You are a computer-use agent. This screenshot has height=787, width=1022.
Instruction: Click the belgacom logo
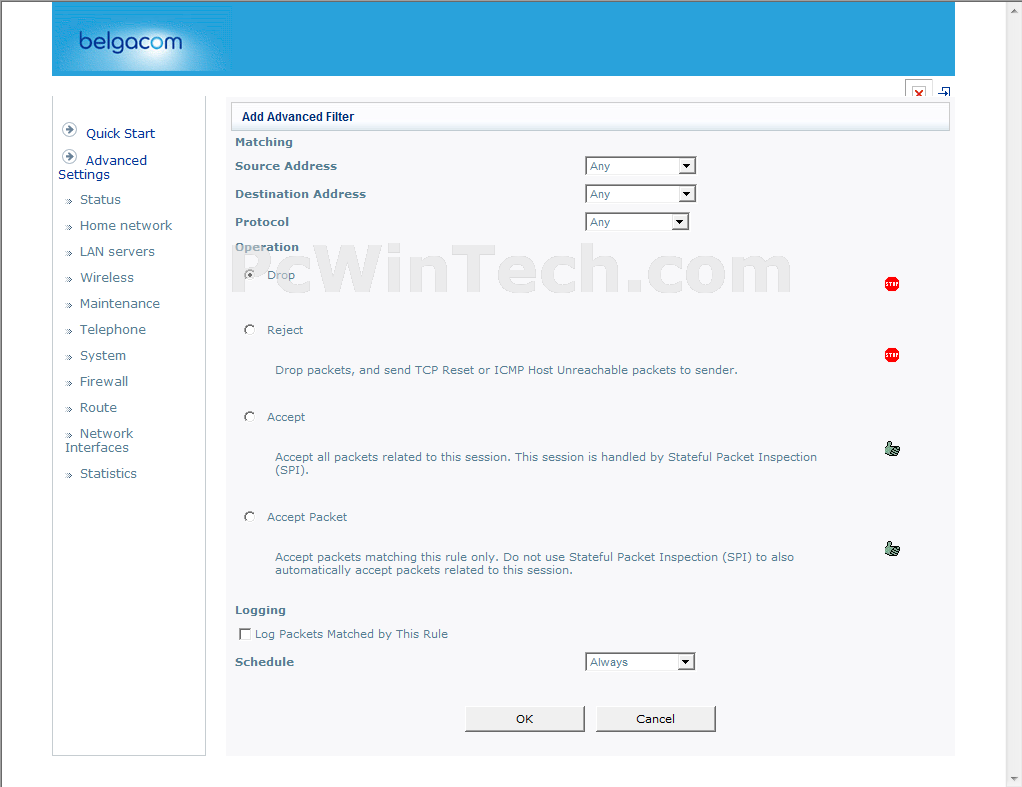[131, 42]
